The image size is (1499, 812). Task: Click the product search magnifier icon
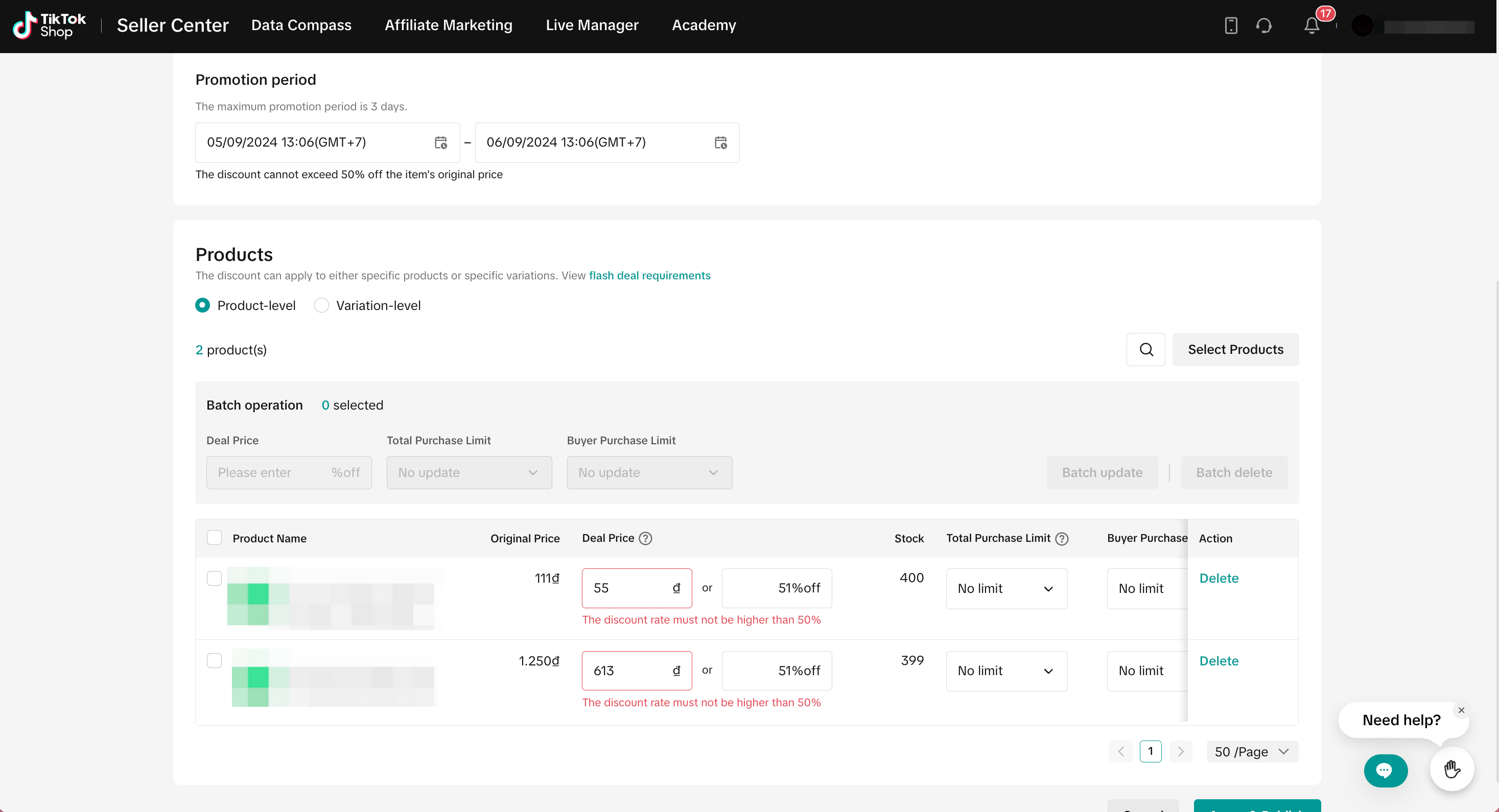[x=1146, y=350]
